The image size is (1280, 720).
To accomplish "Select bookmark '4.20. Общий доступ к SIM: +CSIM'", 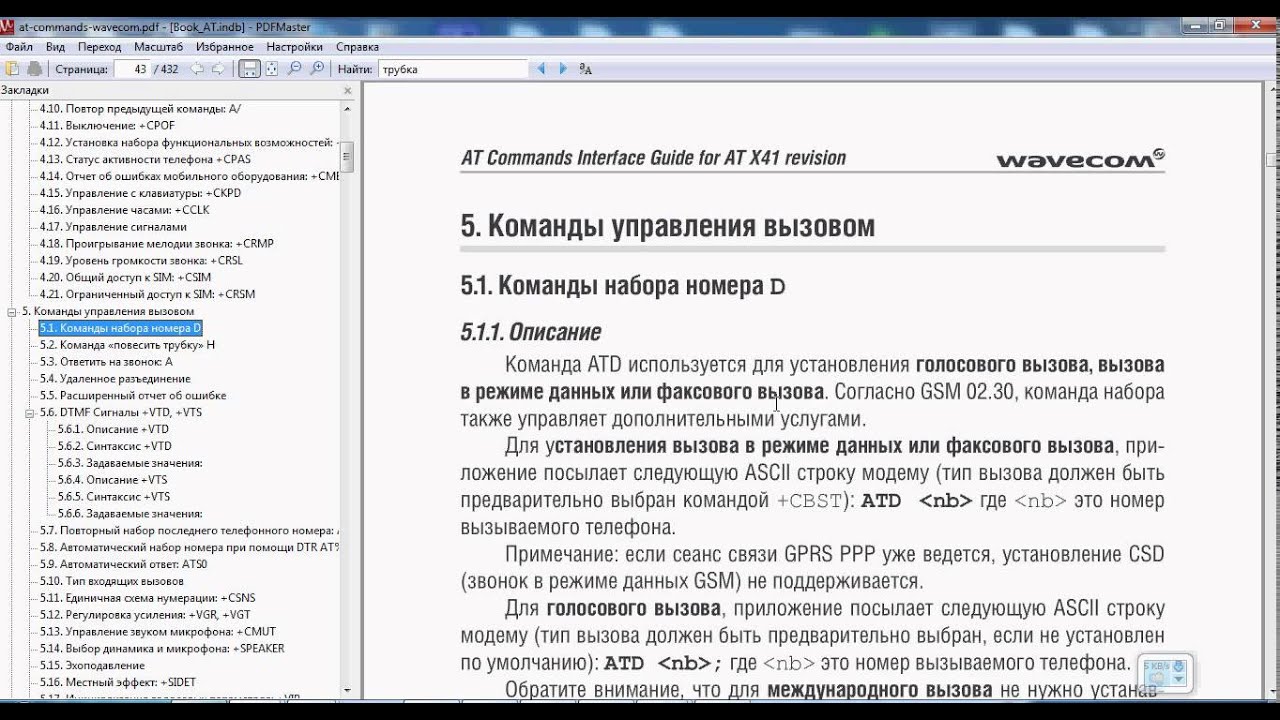I will 126,277.
